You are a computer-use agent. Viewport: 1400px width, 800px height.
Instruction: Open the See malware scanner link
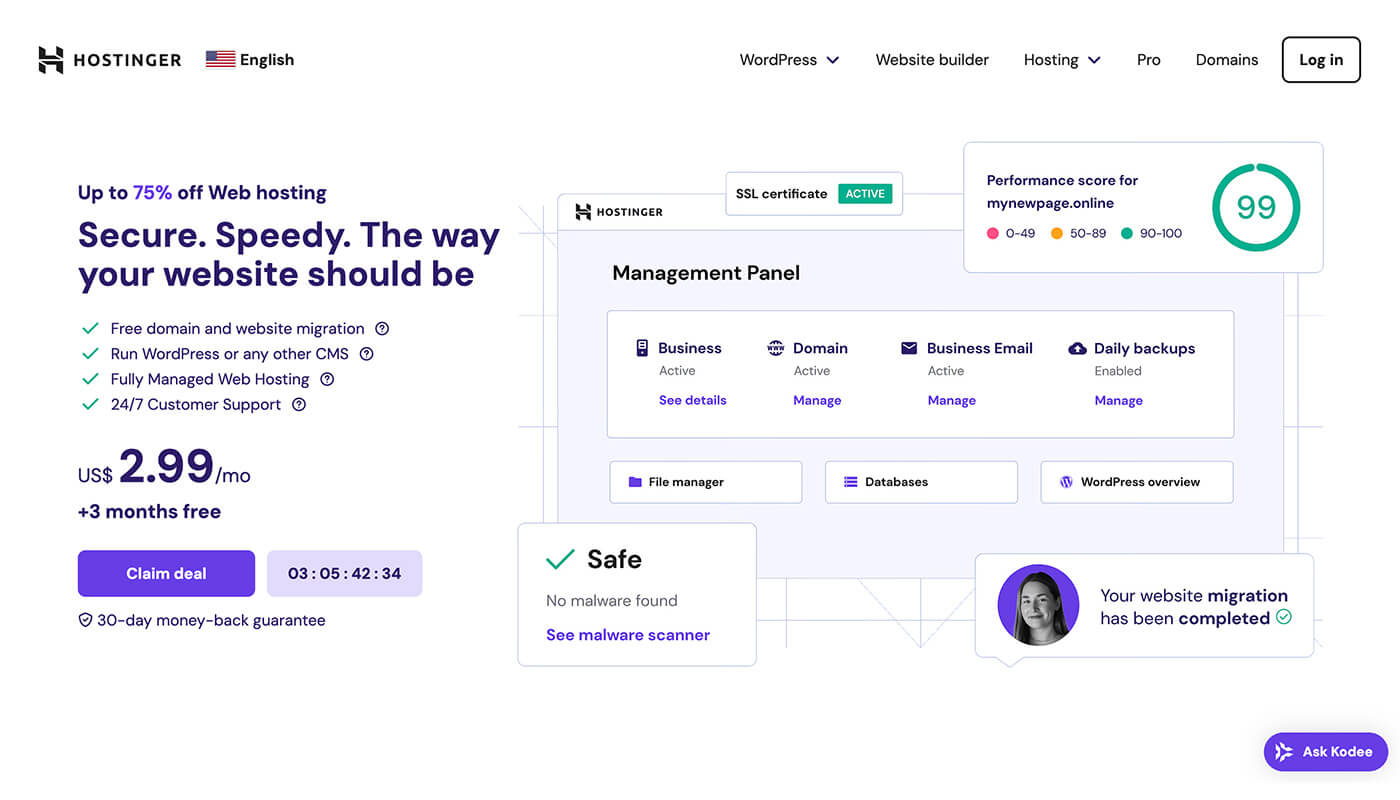click(x=628, y=635)
